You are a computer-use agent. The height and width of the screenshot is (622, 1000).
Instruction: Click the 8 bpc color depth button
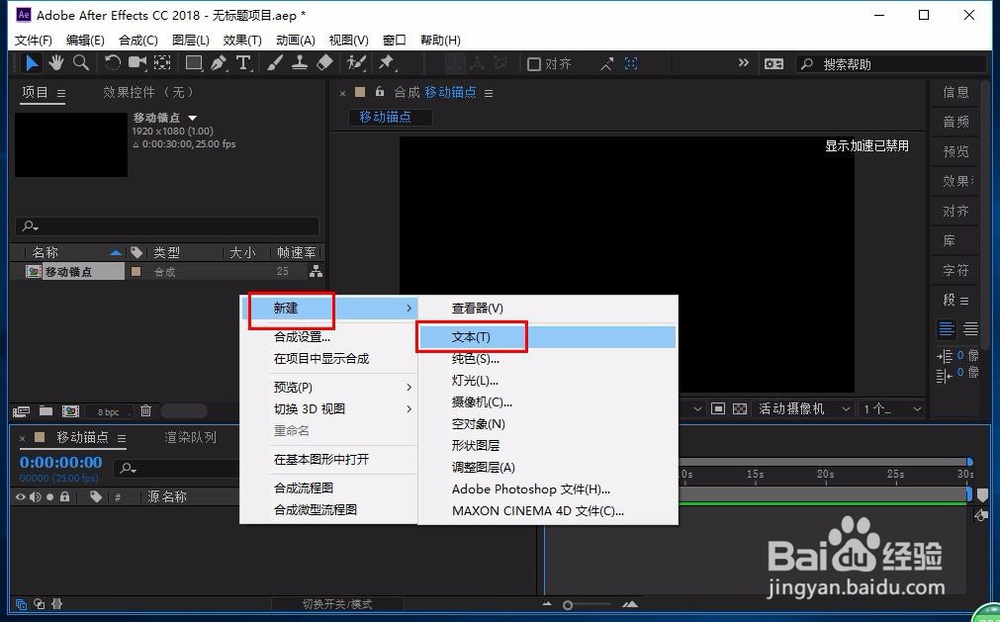(x=108, y=411)
